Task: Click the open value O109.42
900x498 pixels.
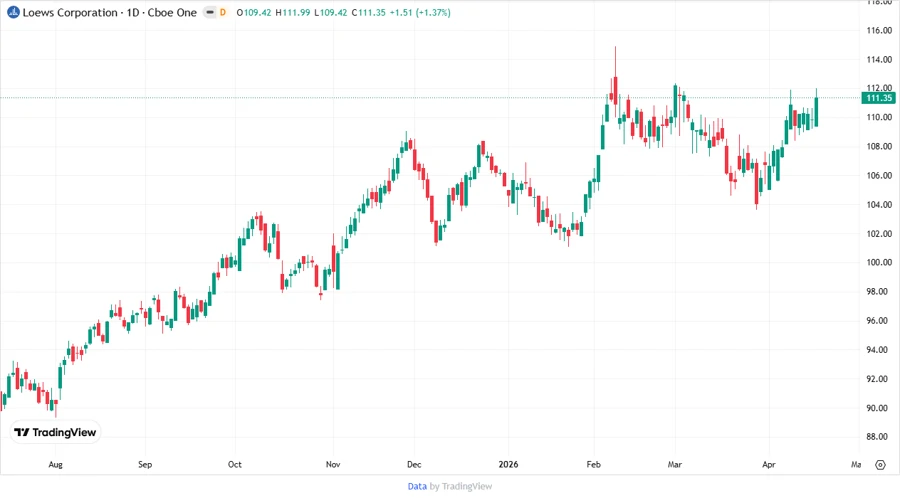Action: pyautogui.click(x=254, y=12)
